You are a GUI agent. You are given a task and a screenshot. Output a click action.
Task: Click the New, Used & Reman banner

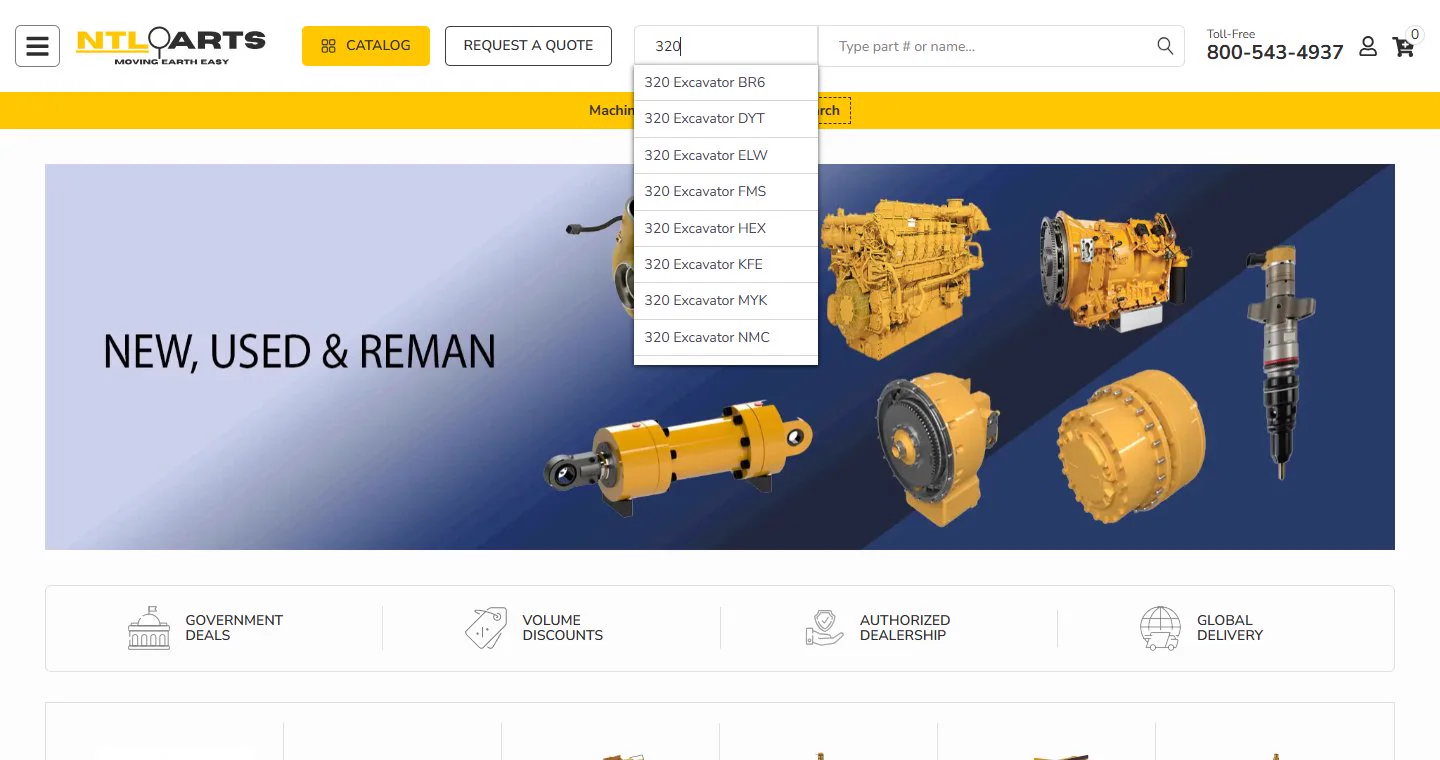(720, 357)
